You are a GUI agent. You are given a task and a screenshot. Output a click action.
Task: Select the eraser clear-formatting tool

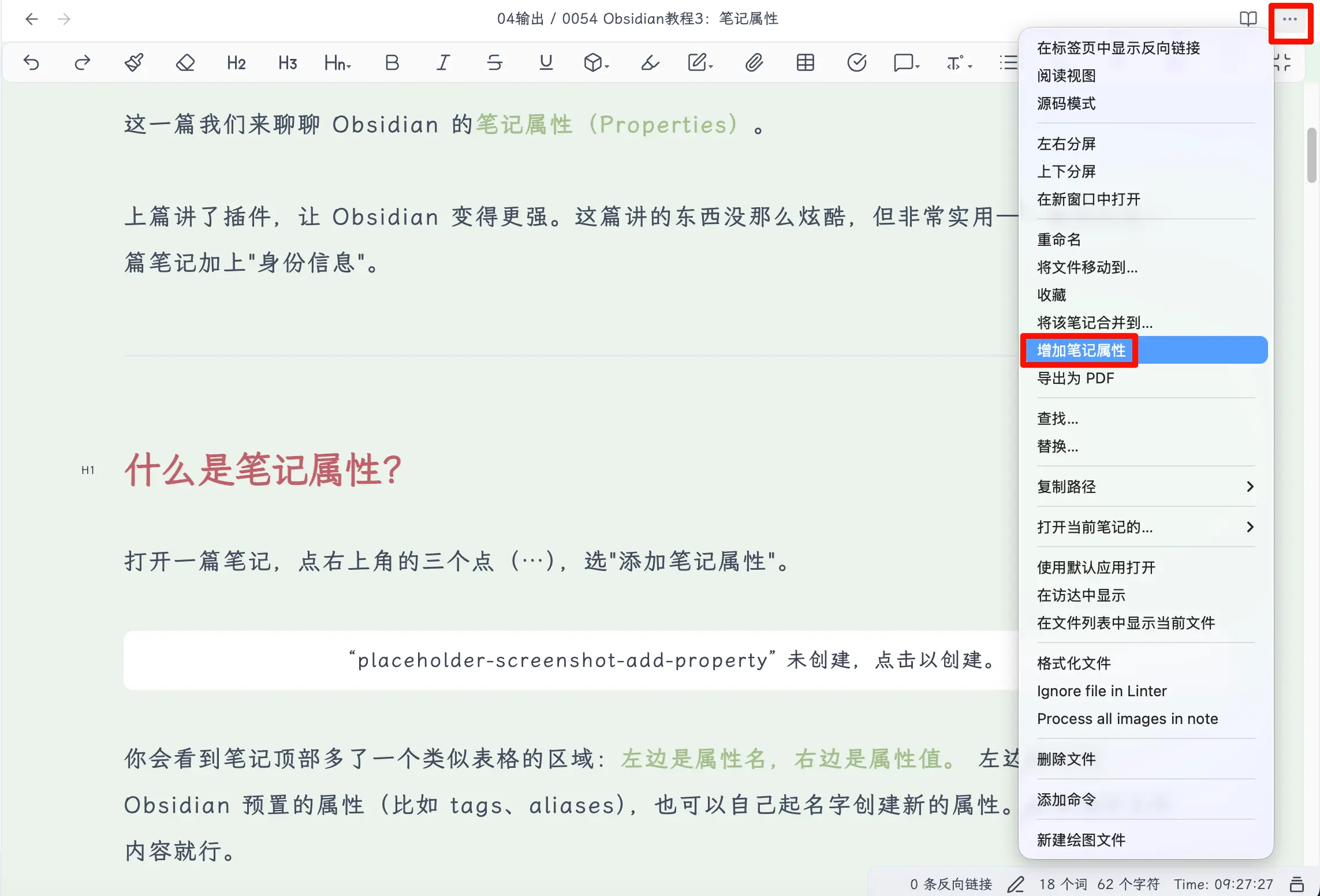point(185,62)
